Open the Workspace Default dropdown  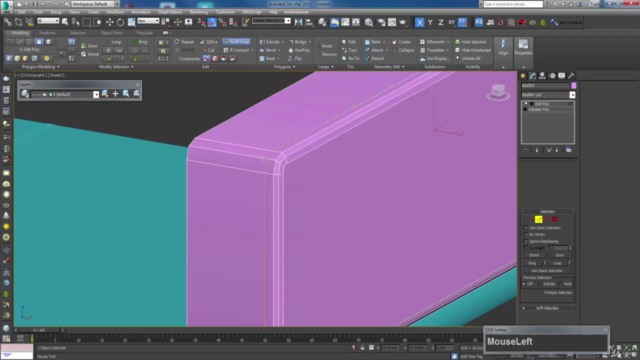click(92, 4)
